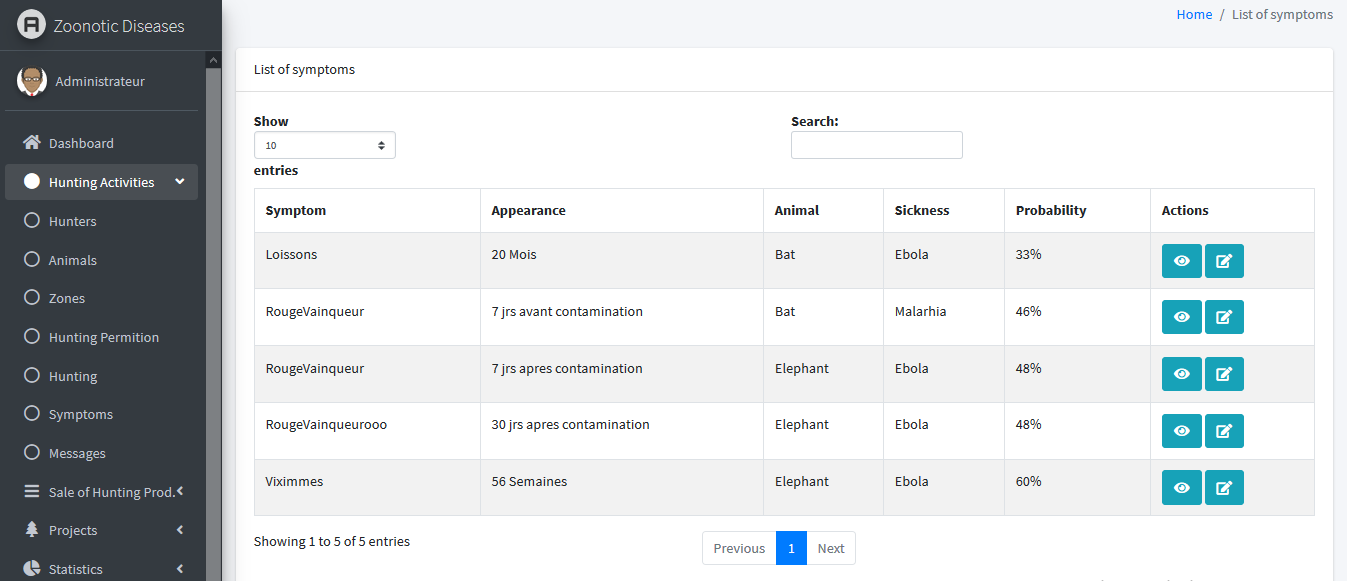Image resolution: width=1348 pixels, height=581 pixels.
Task: Click the Projects tree icon
Action: coord(32,530)
